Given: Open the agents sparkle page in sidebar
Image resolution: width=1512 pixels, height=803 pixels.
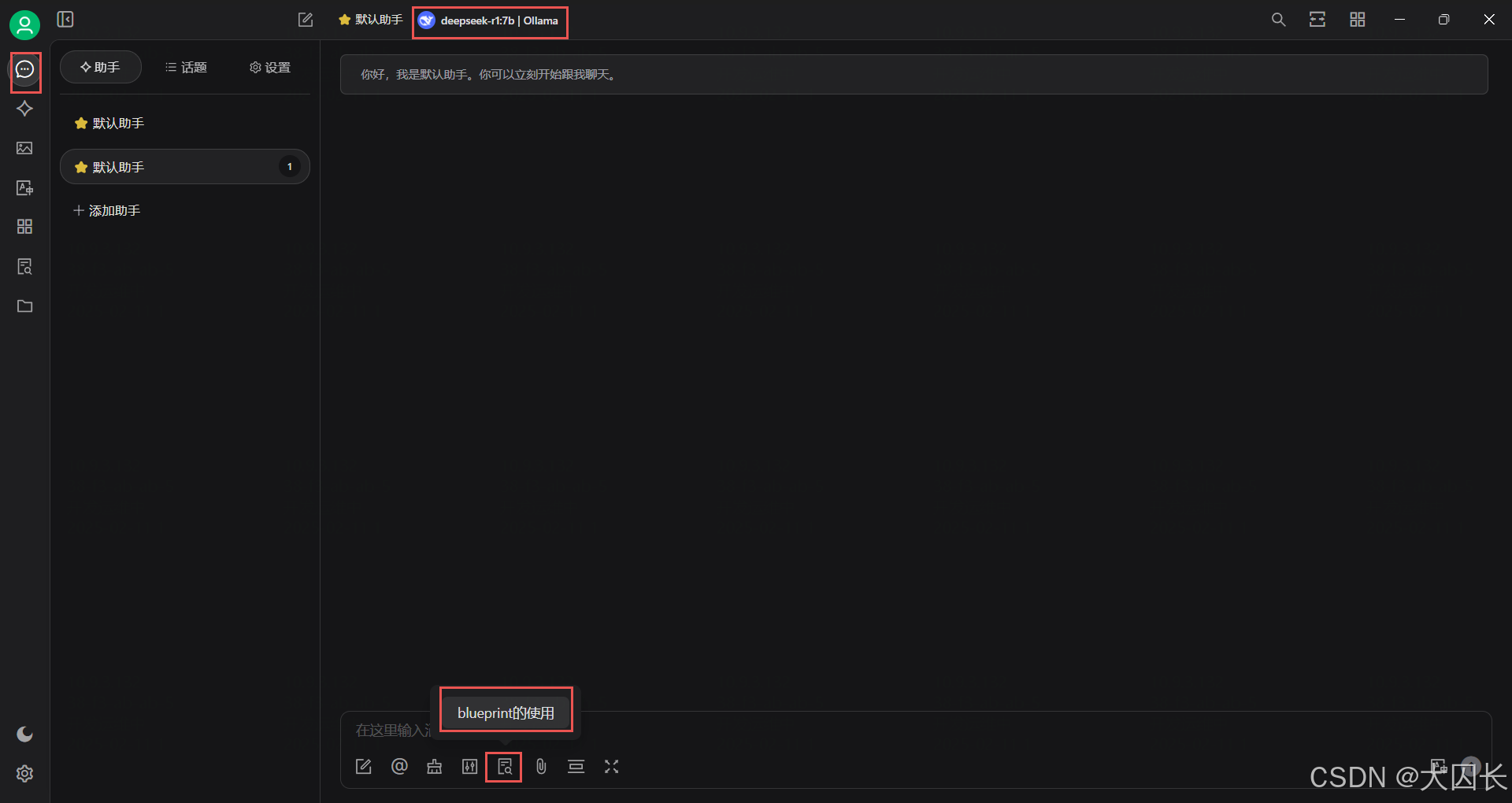Looking at the screenshot, I should click(25, 109).
